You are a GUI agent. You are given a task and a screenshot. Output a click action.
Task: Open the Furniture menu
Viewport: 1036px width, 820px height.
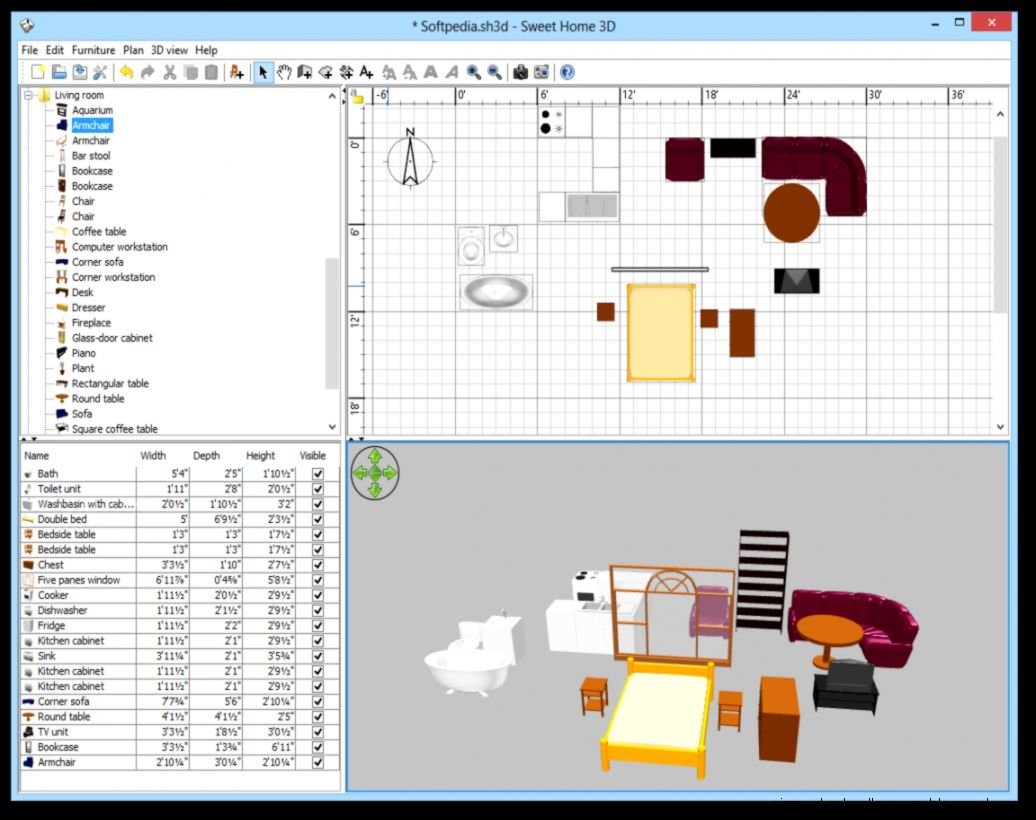point(93,50)
